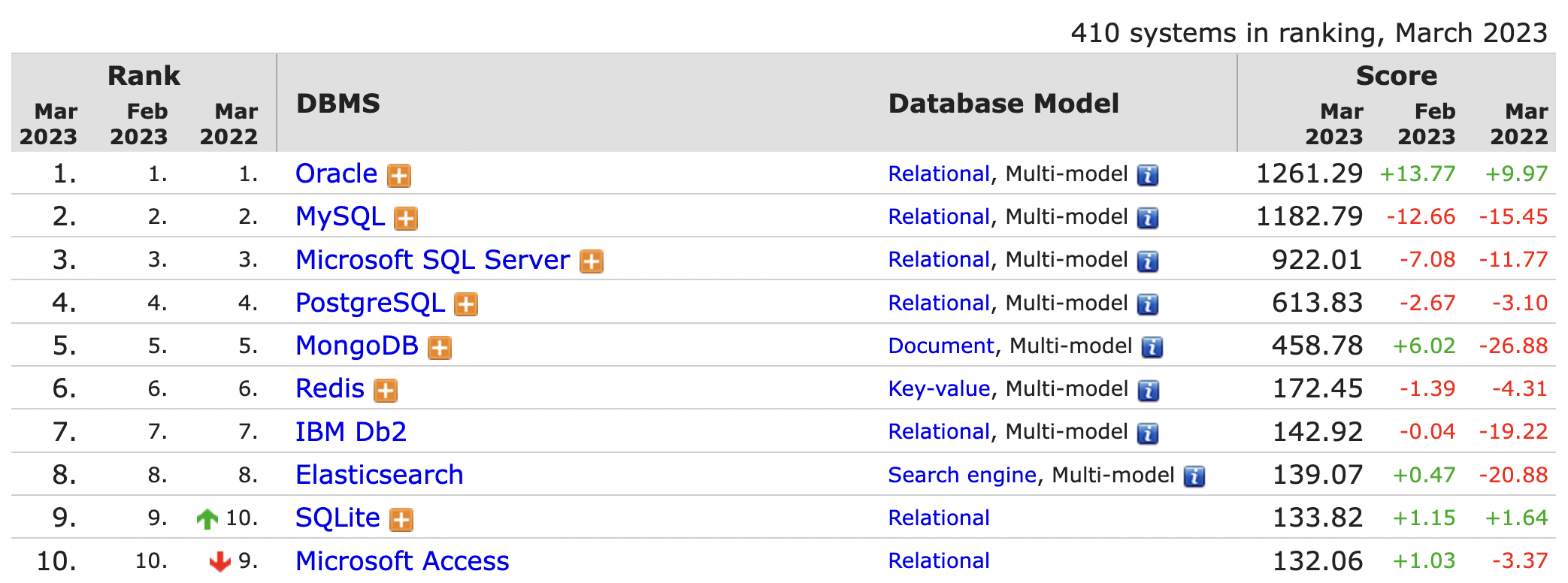Click the Score column header
The width and height of the screenshot is (1568, 583).
(1396, 76)
